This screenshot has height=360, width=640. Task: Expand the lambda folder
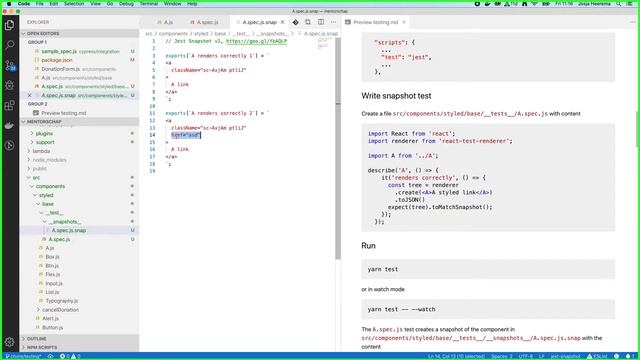coord(41,151)
